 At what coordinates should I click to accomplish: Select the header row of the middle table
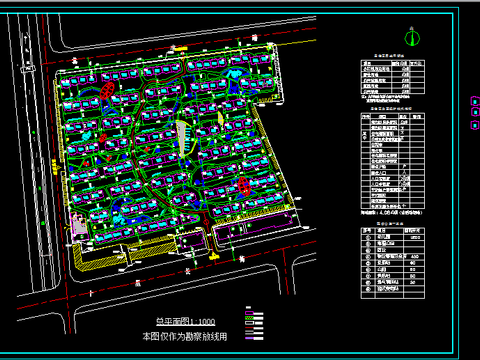click(x=393, y=116)
